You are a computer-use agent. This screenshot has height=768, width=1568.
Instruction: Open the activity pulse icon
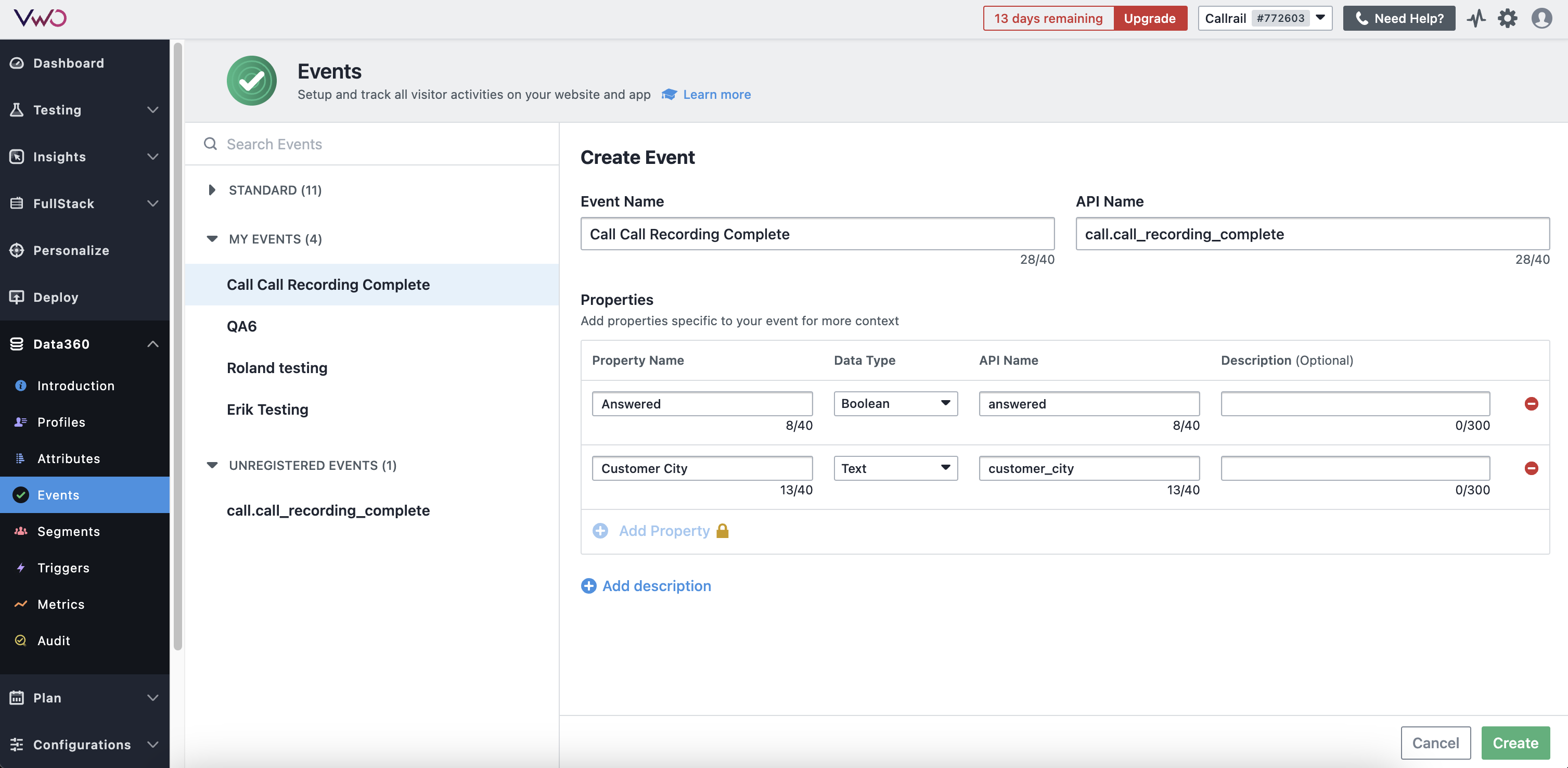(x=1476, y=18)
